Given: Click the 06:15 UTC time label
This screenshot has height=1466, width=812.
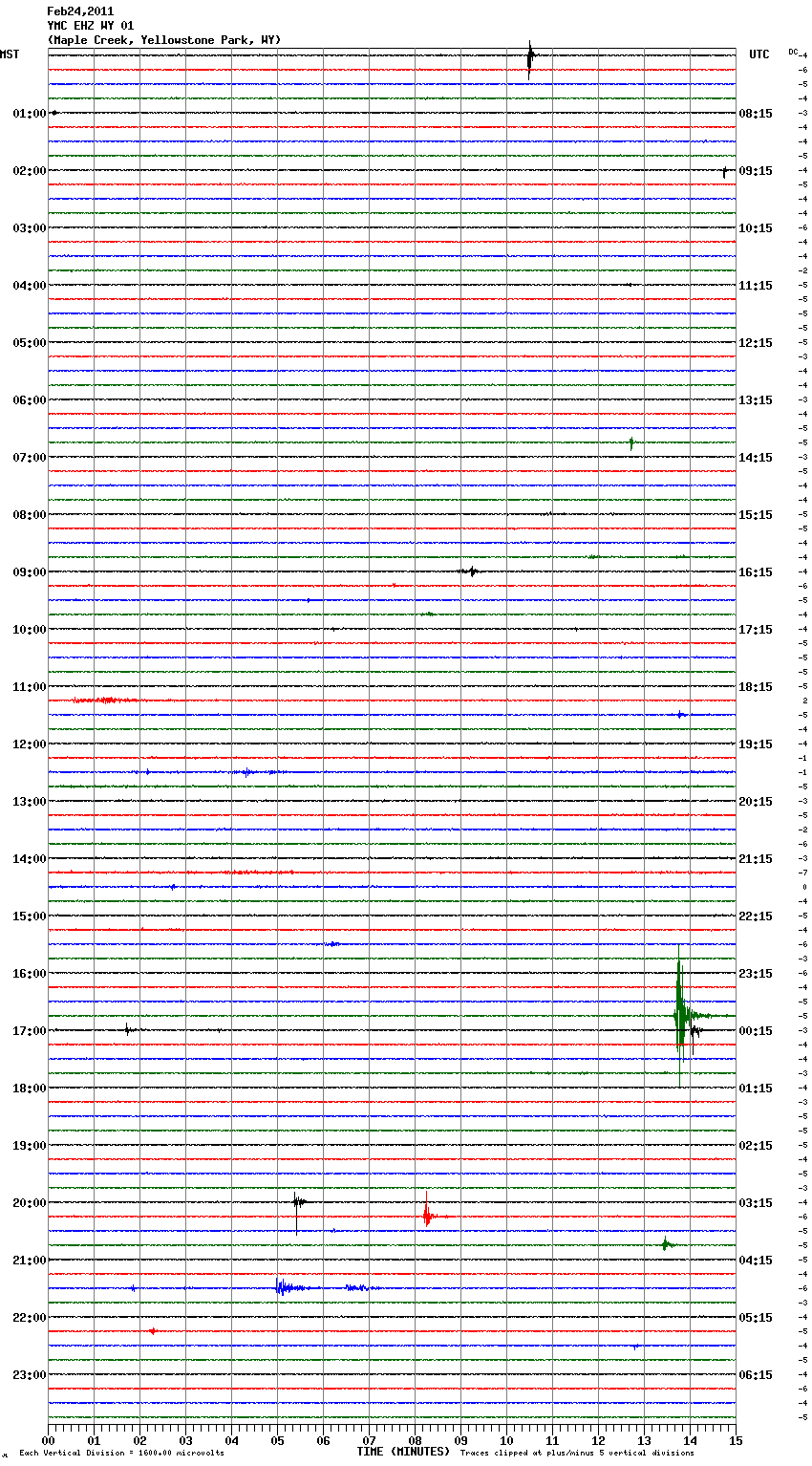Looking at the screenshot, I should pos(756,1375).
